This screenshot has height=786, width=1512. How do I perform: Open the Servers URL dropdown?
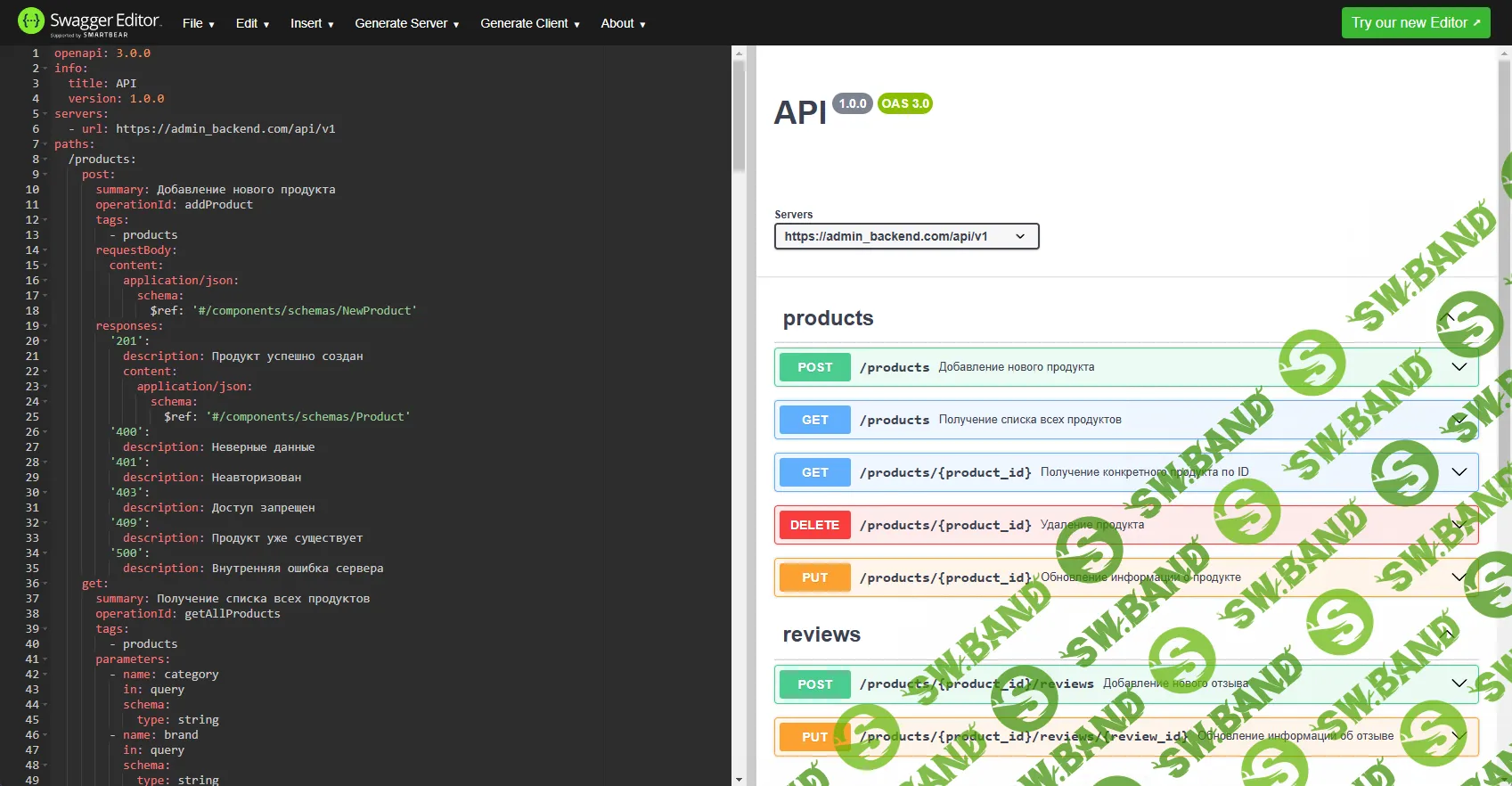coord(906,236)
